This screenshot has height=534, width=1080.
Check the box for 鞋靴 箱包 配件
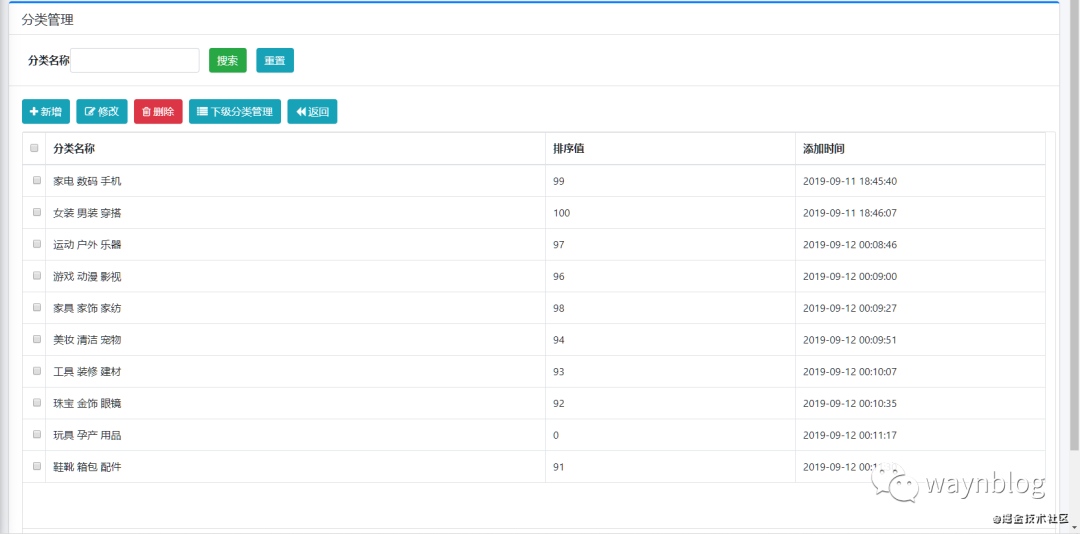(37, 466)
